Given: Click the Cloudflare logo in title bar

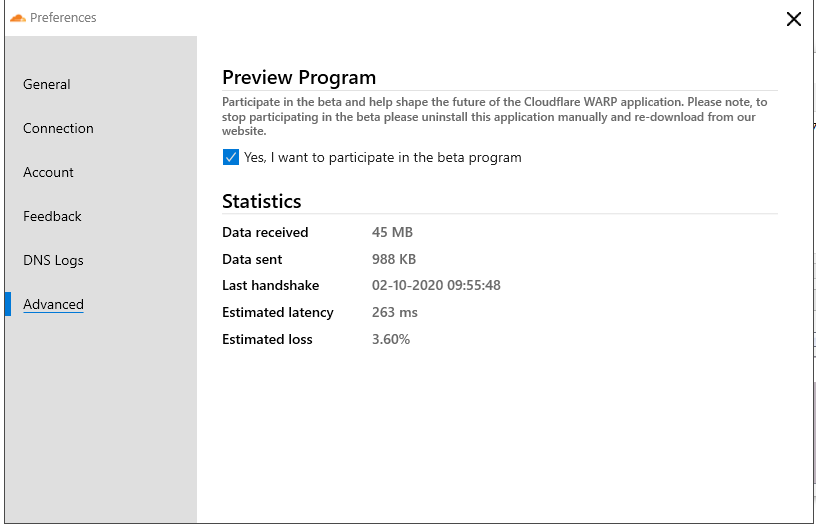Looking at the screenshot, I should 18,18.
